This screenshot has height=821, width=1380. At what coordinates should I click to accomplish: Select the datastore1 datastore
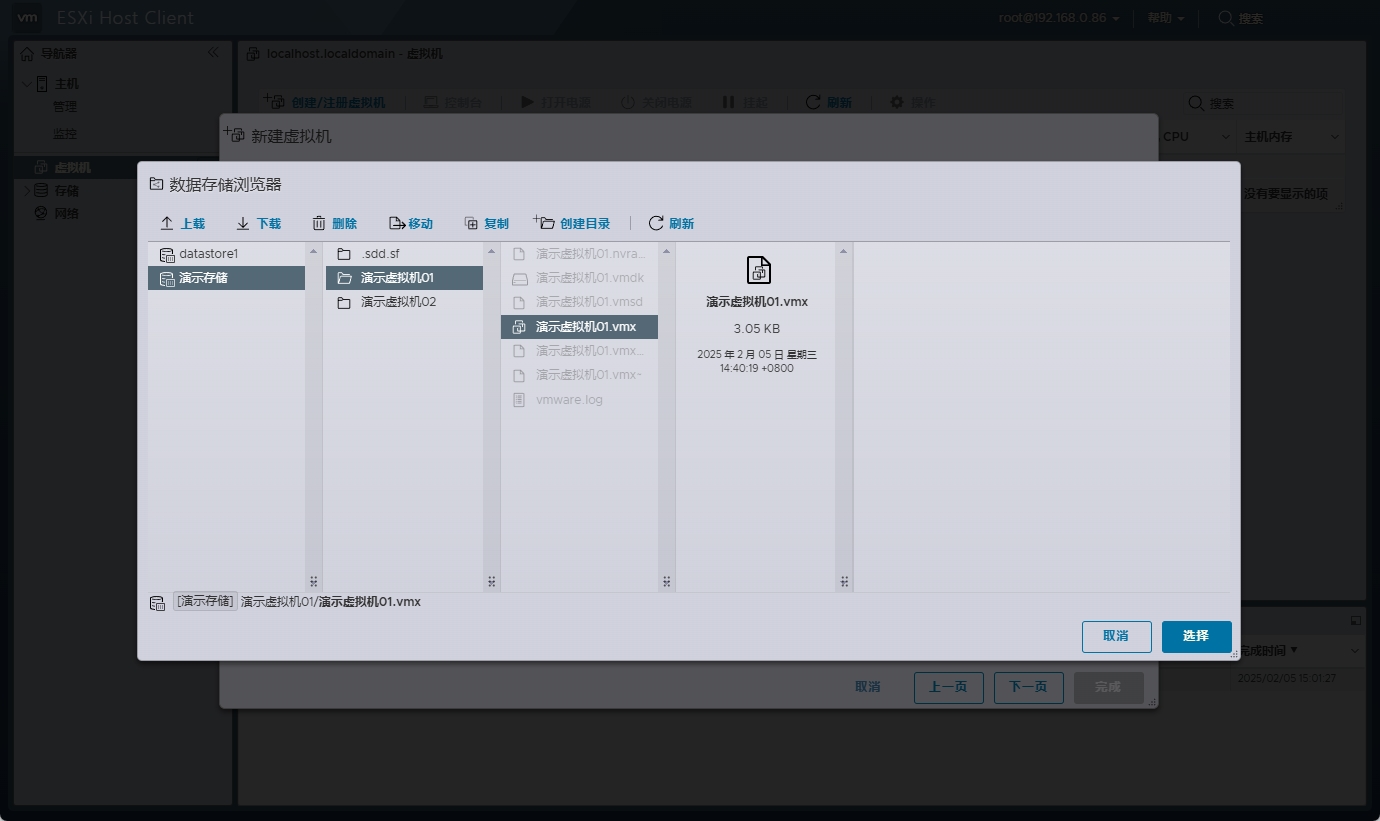[x=208, y=254]
